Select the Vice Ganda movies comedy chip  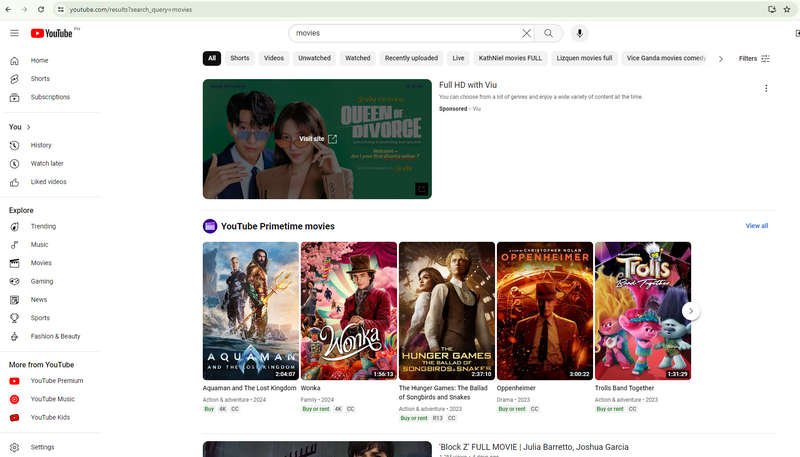[665, 58]
